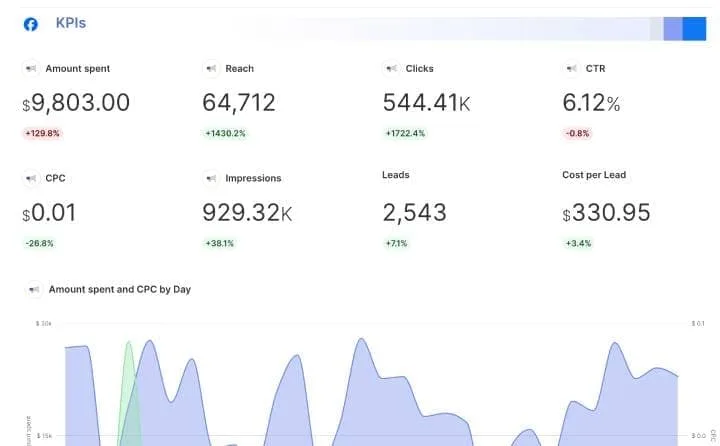
Task: Click the +1430.2% change badge
Action: (x=225, y=133)
